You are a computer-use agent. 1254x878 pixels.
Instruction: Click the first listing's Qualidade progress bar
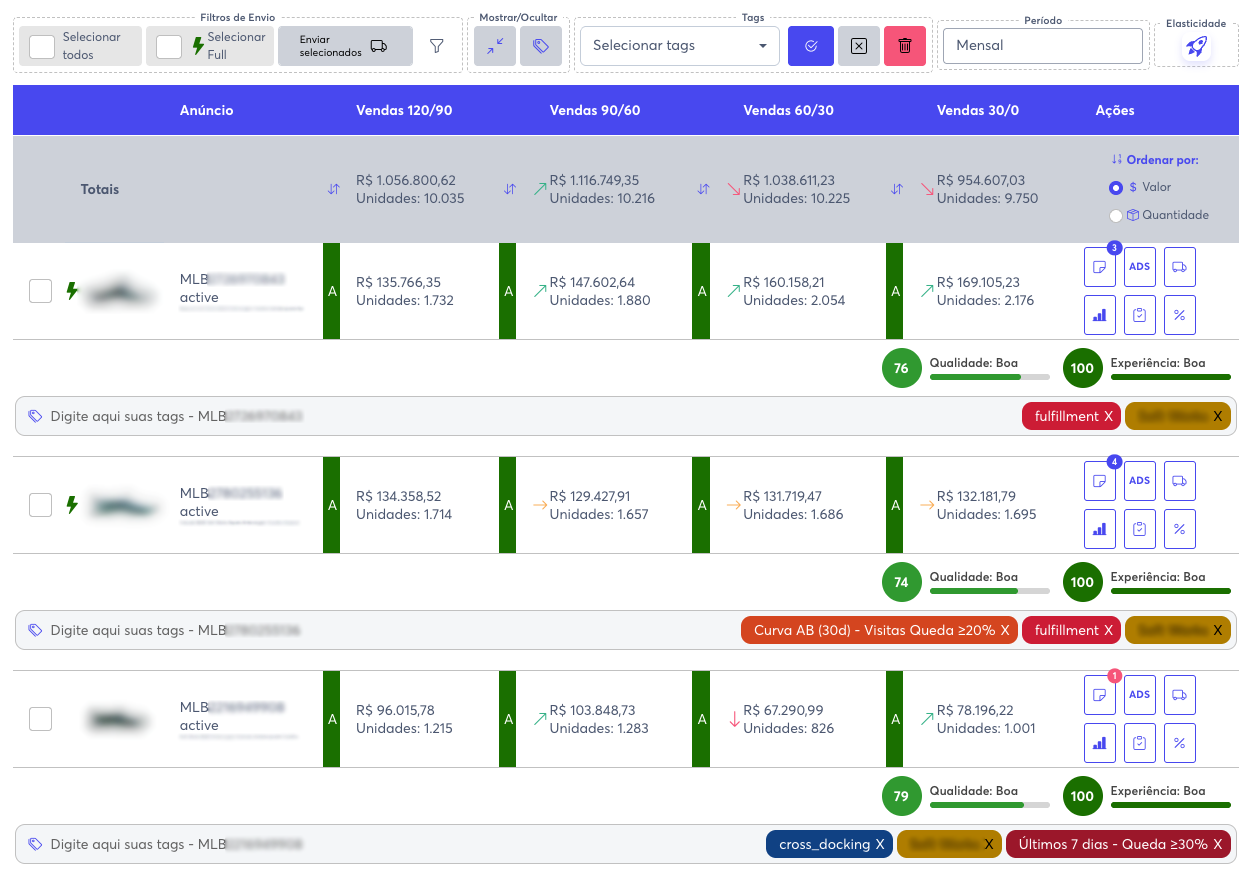click(x=989, y=377)
